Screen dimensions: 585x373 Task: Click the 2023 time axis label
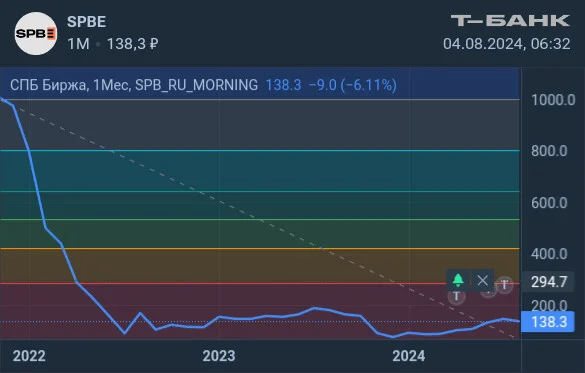tap(219, 356)
